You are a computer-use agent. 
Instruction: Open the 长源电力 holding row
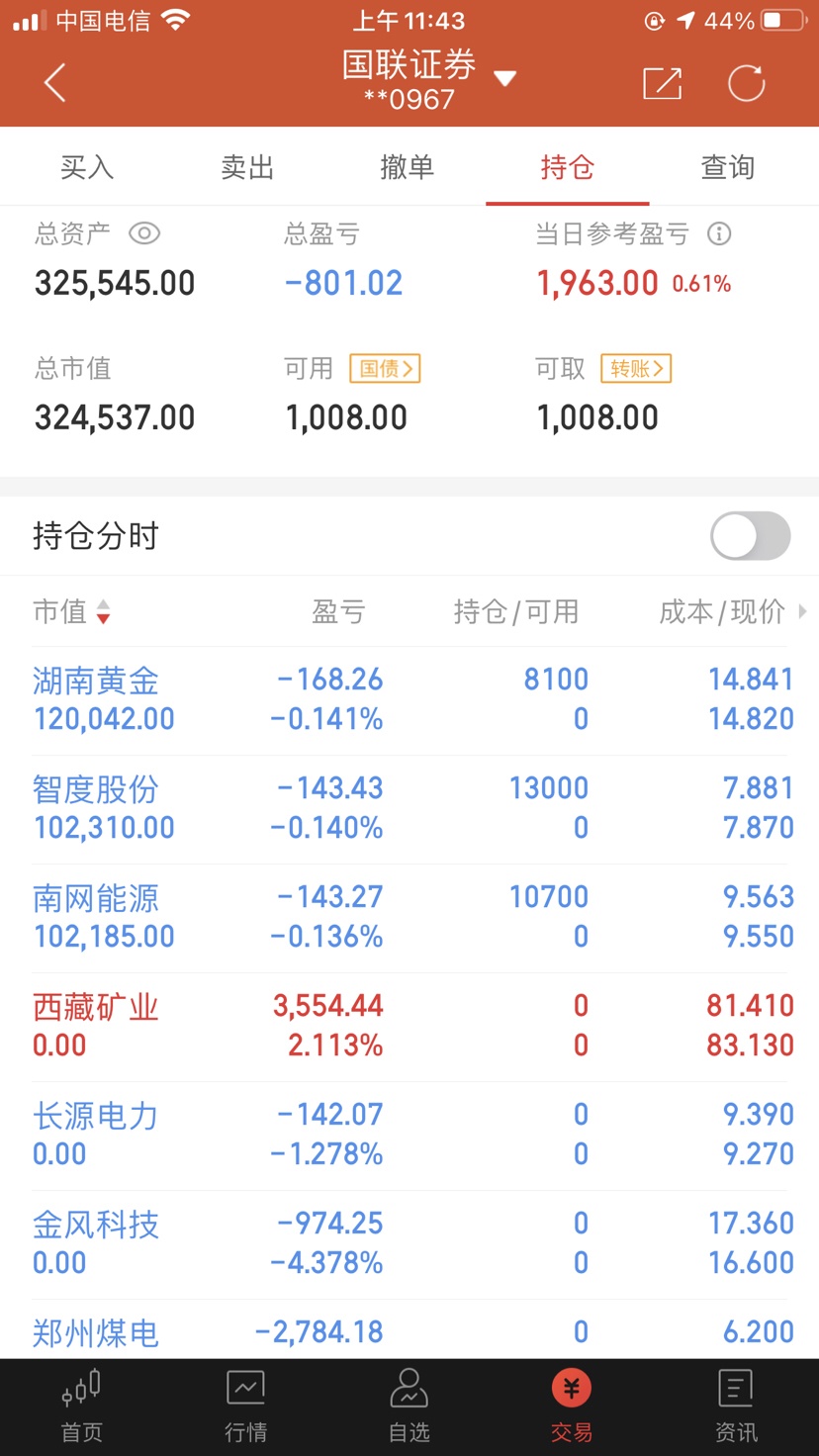[409, 1136]
